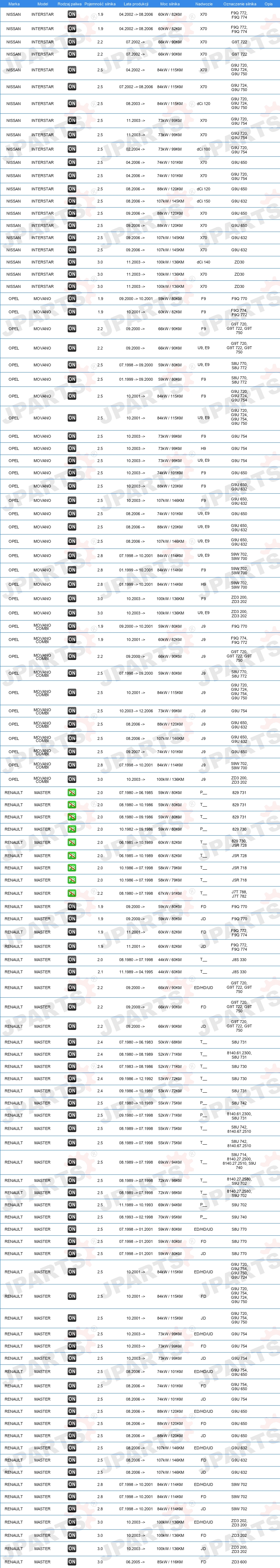280x1568 pixels.
Task: Select the '10.1982 -> 09.1986' production years cell
Action: click(x=136, y=829)
